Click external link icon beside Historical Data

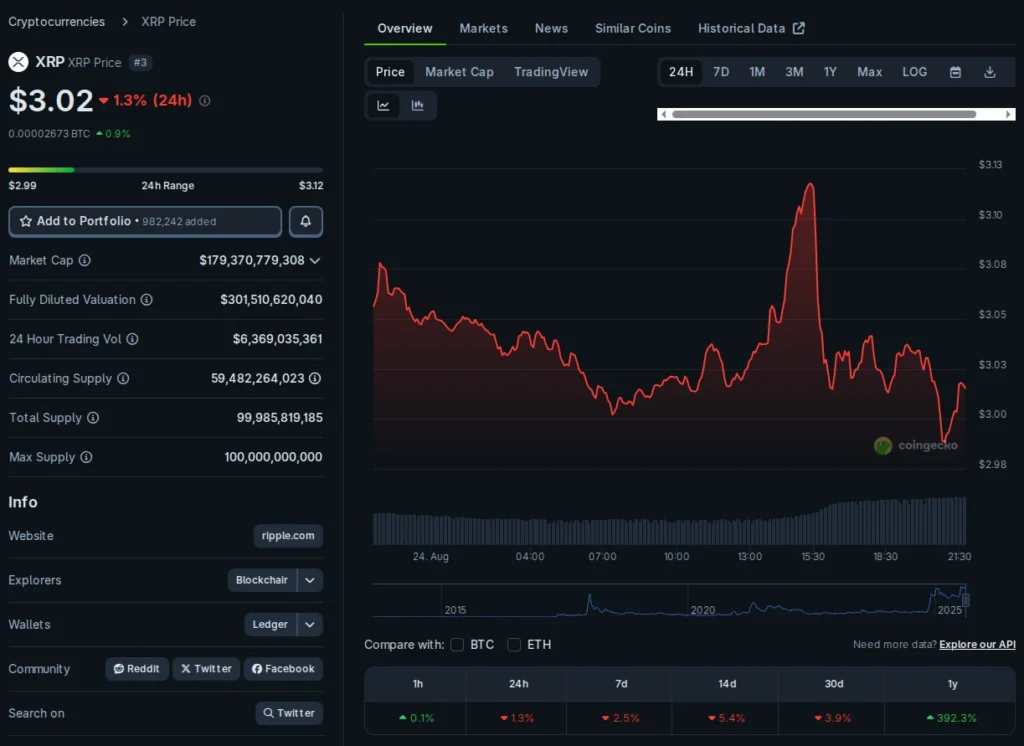(799, 28)
